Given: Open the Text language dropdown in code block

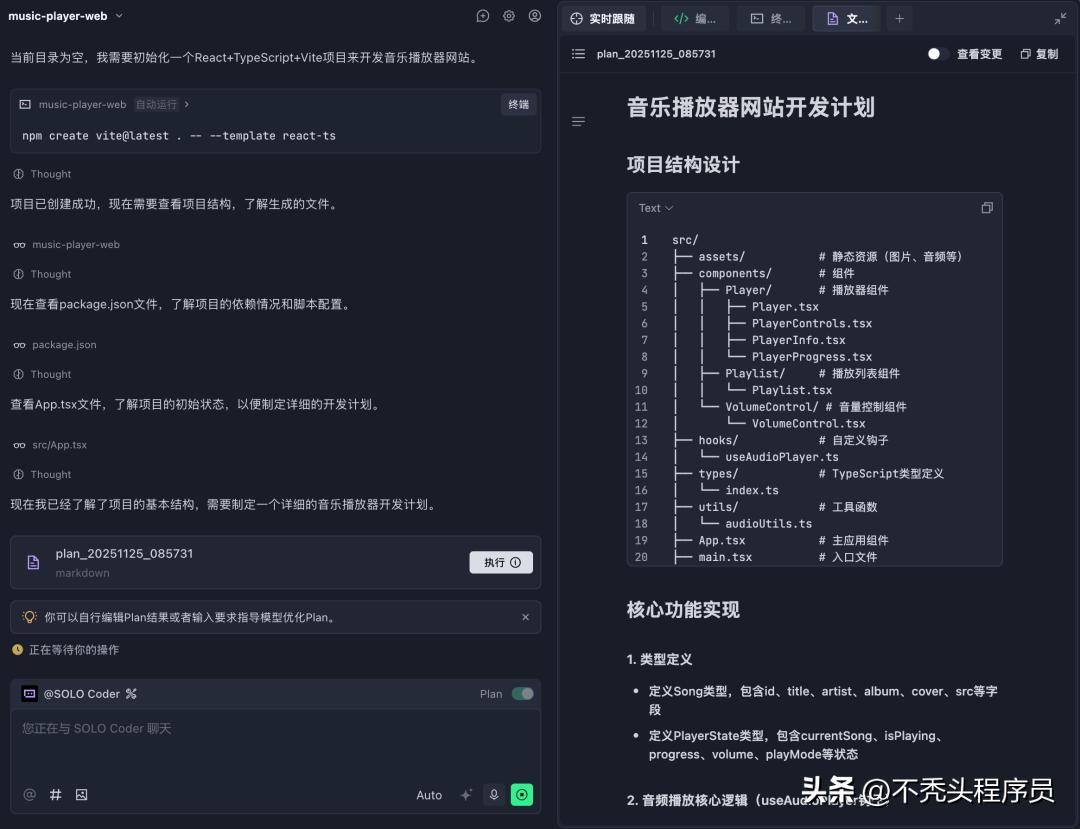Looking at the screenshot, I should (x=654, y=207).
